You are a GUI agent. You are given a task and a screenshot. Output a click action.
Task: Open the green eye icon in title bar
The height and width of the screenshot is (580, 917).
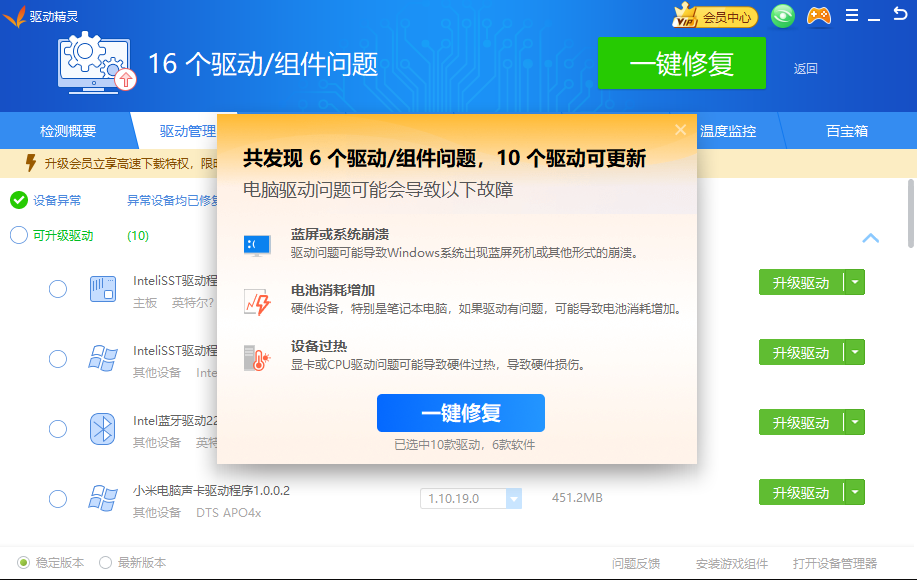(783, 16)
